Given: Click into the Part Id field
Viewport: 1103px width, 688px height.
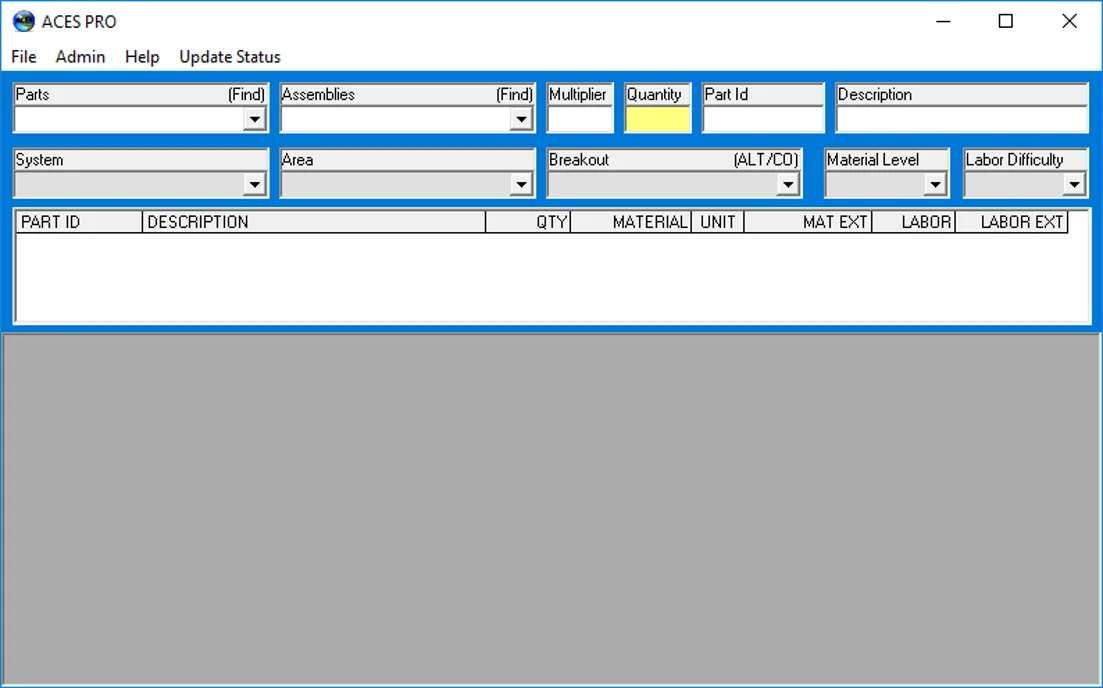Looking at the screenshot, I should click(x=763, y=120).
